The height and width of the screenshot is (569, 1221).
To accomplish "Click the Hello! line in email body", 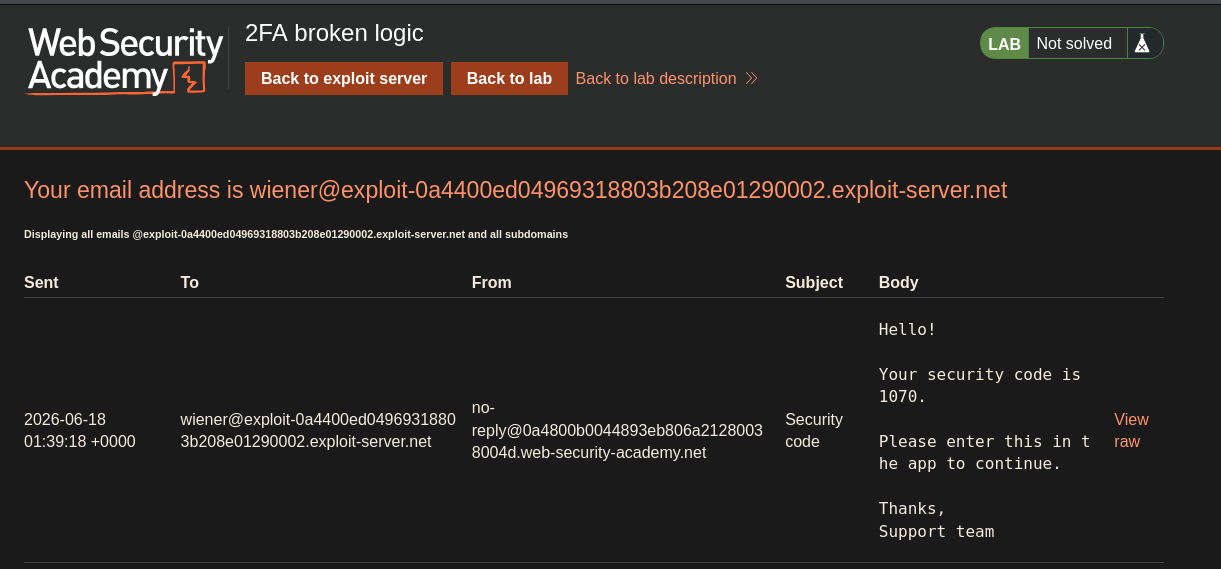I will click(x=907, y=329).
